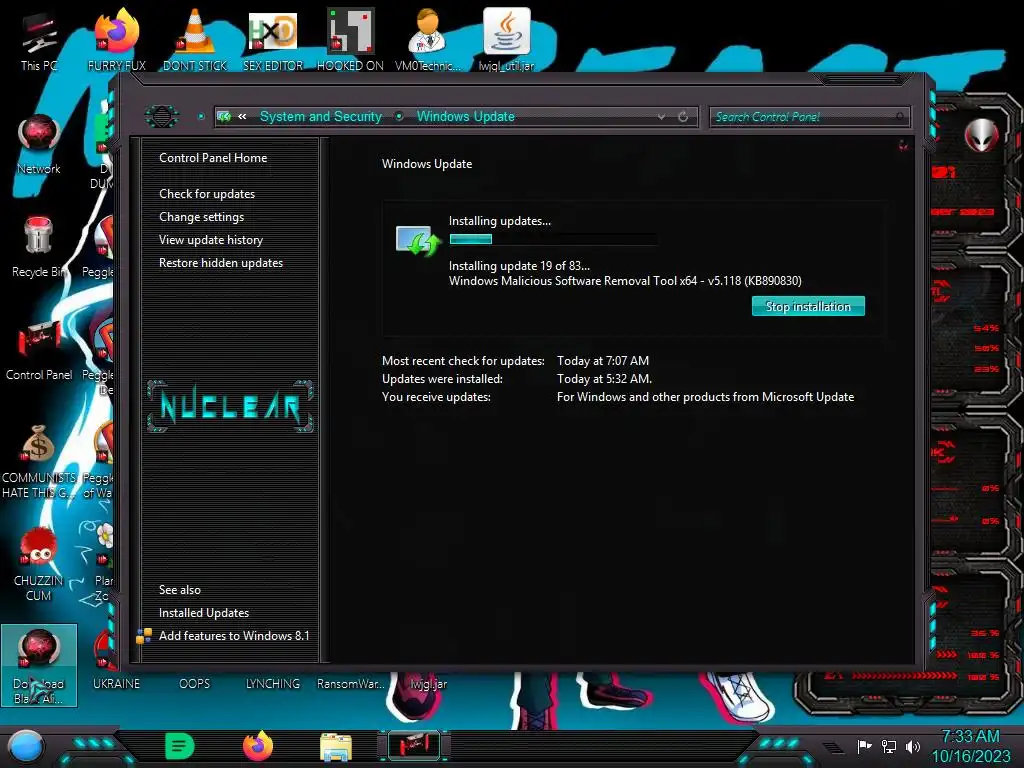The image size is (1024, 768).
Task: Open View update history
Action: coord(211,240)
